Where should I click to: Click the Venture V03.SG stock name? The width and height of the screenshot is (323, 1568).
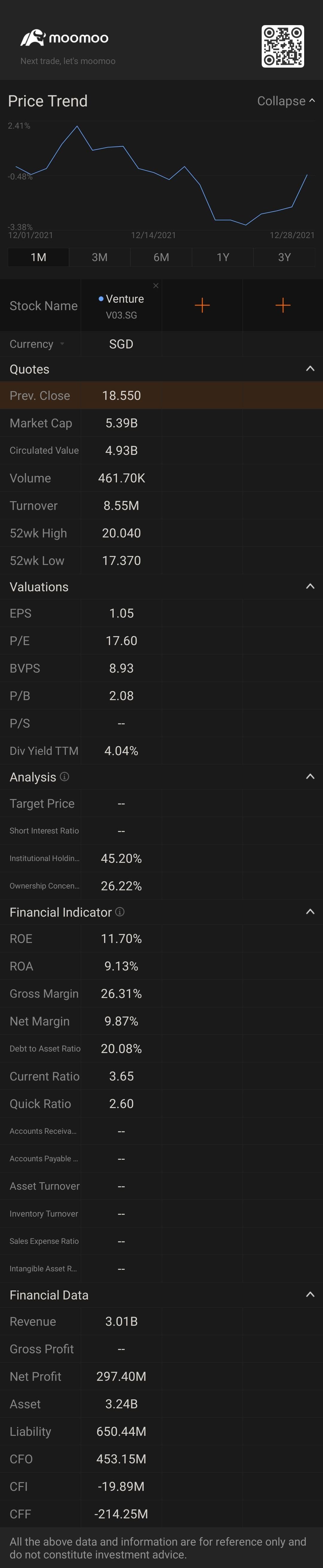pyautogui.click(x=122, y=306)
